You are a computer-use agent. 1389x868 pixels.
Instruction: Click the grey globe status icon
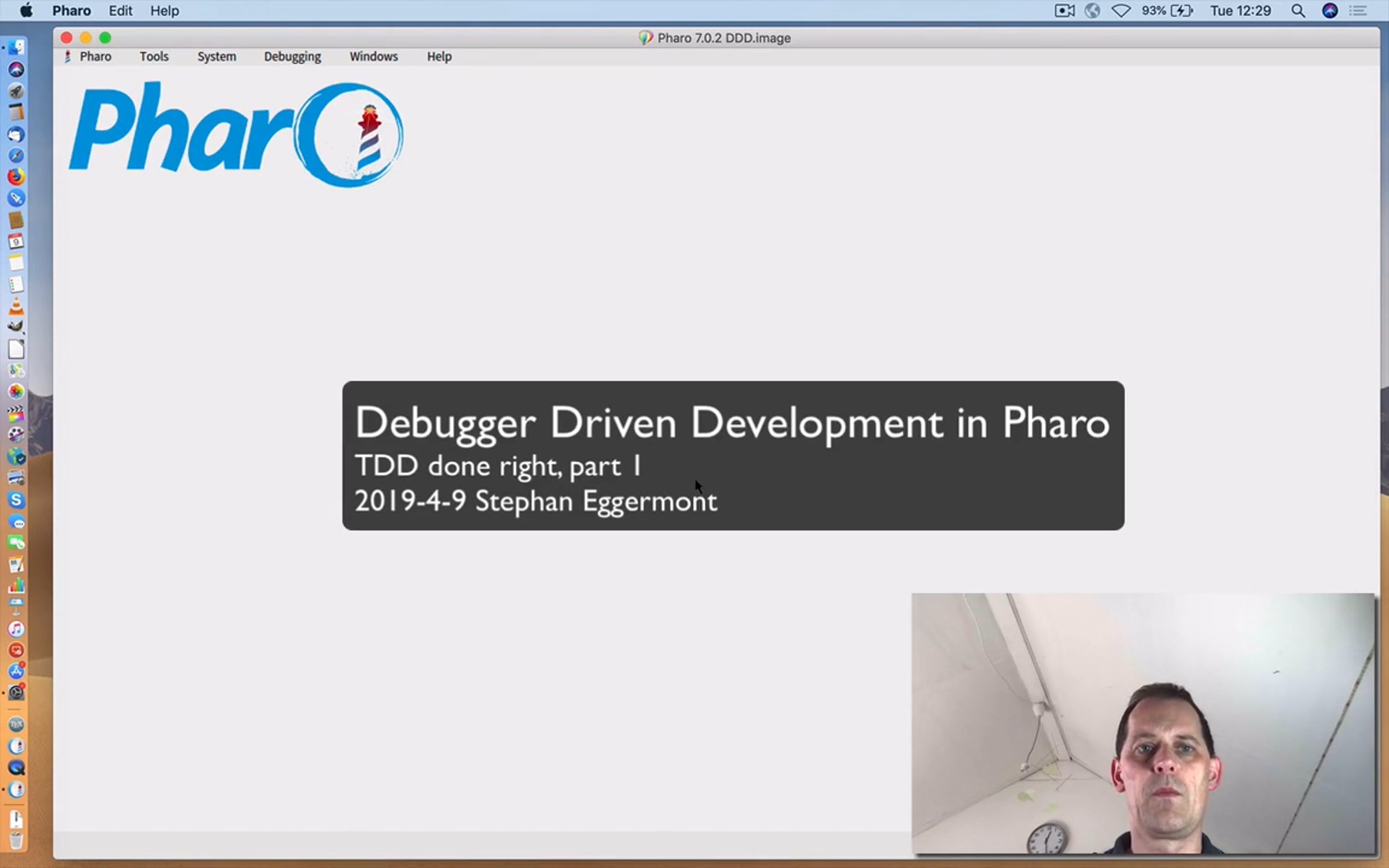click(1092, 11)
